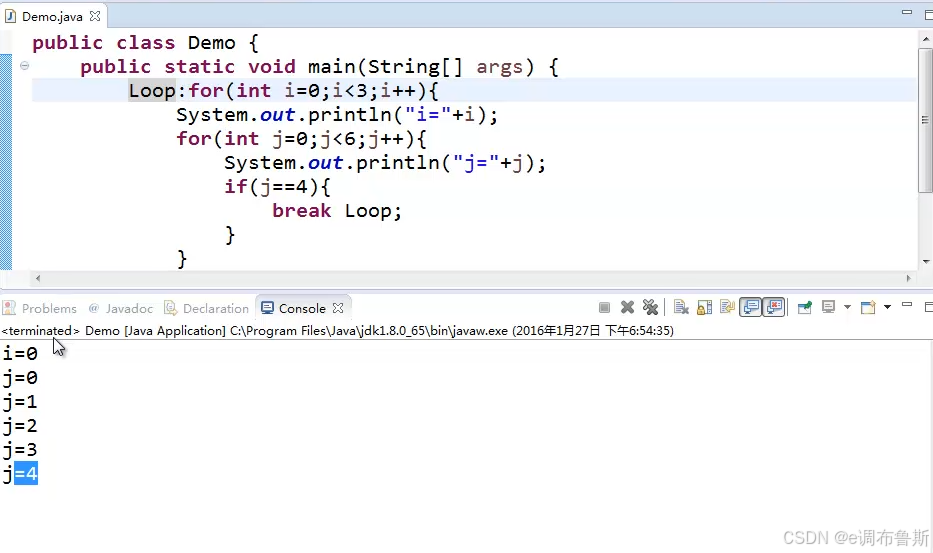Minimize the editor area
The width and height of the screenshot is (933, 553).
pyautogui.click(x=907, y=13)
